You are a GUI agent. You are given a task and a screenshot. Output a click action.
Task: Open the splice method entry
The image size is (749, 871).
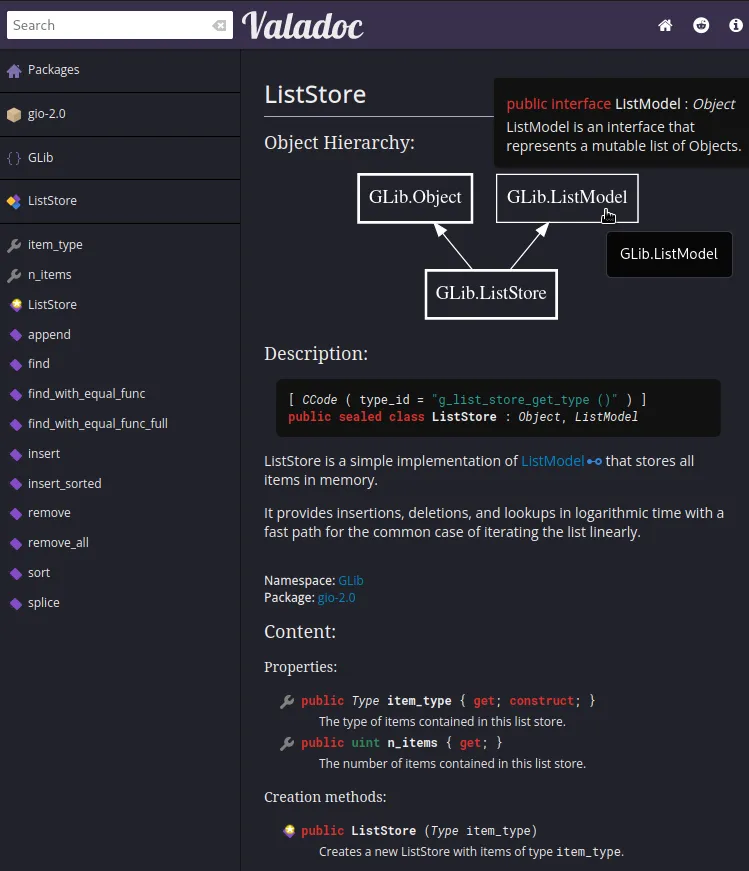[x=44, y=602]
